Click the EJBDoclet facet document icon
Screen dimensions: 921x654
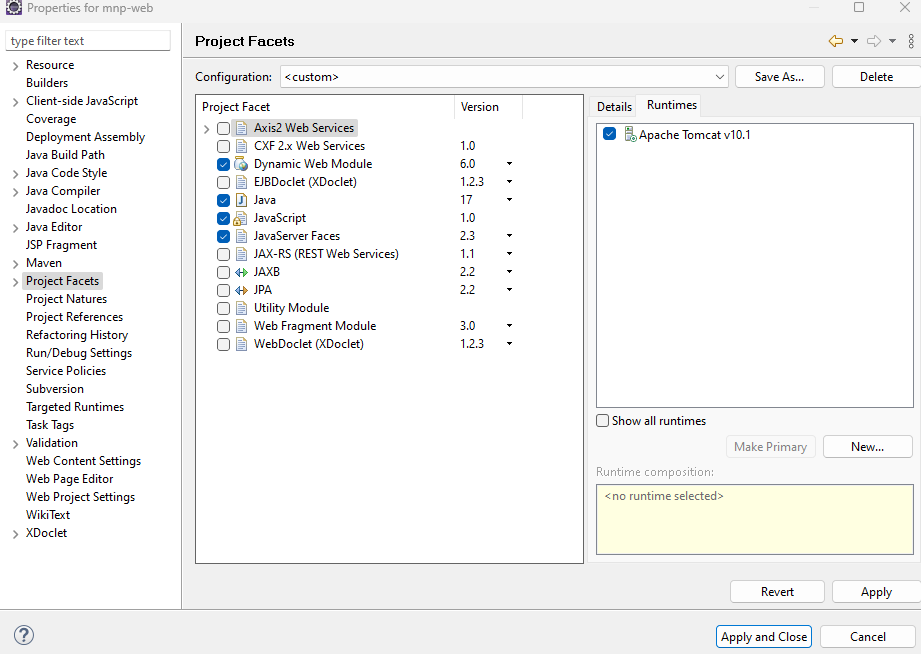tap(241, 182)
